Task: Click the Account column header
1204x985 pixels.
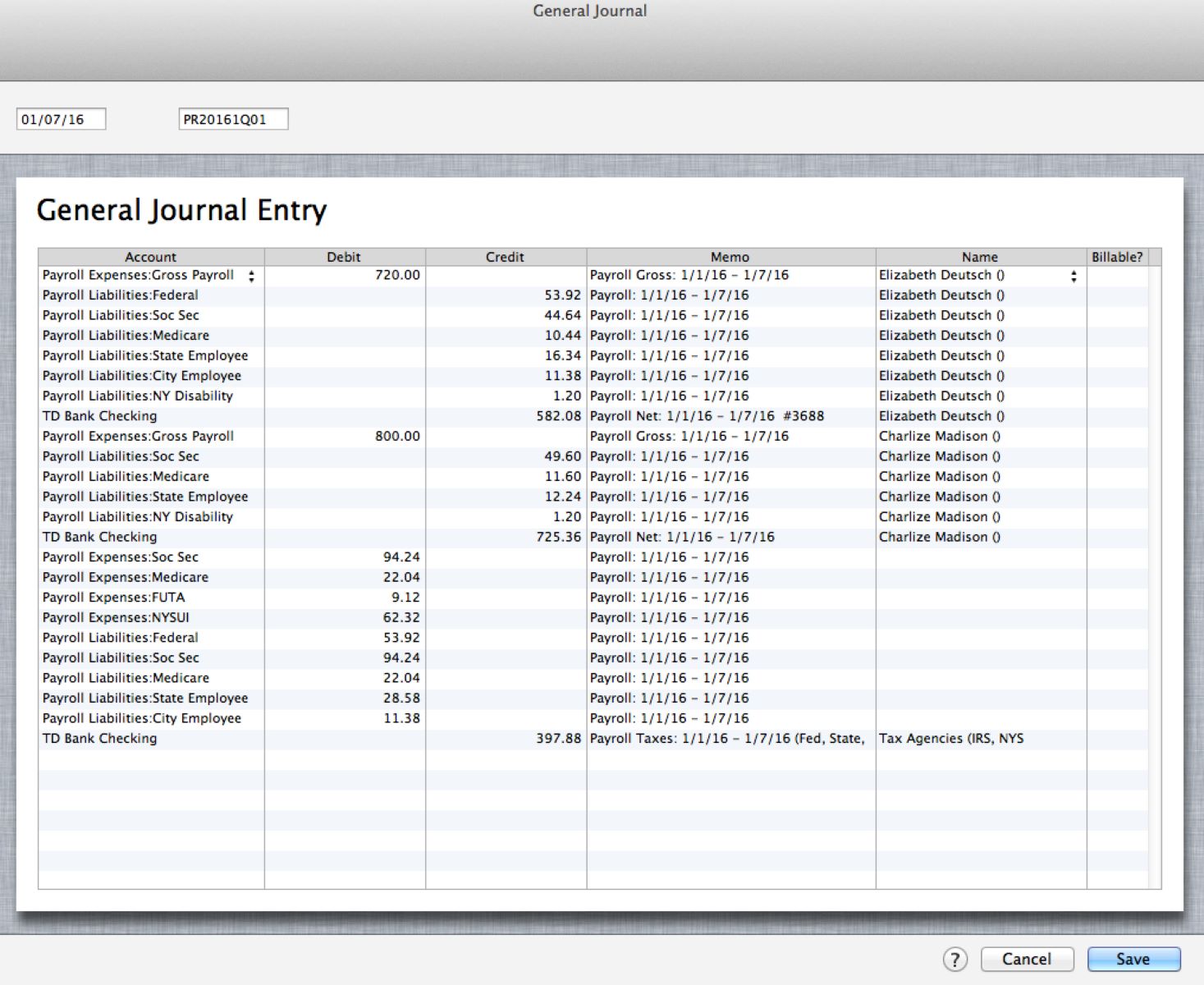Action: tap(151, 257)
